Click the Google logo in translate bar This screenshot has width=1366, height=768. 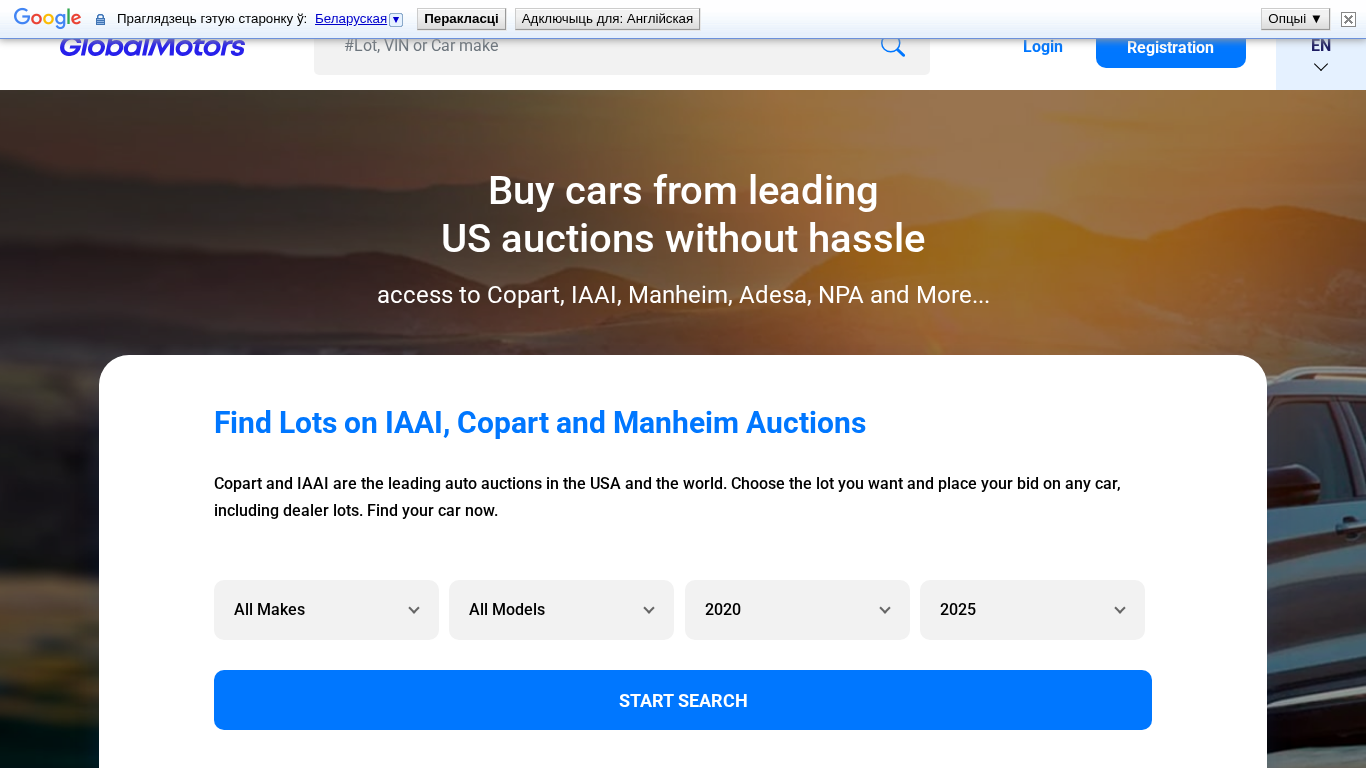tap(47, 19)
